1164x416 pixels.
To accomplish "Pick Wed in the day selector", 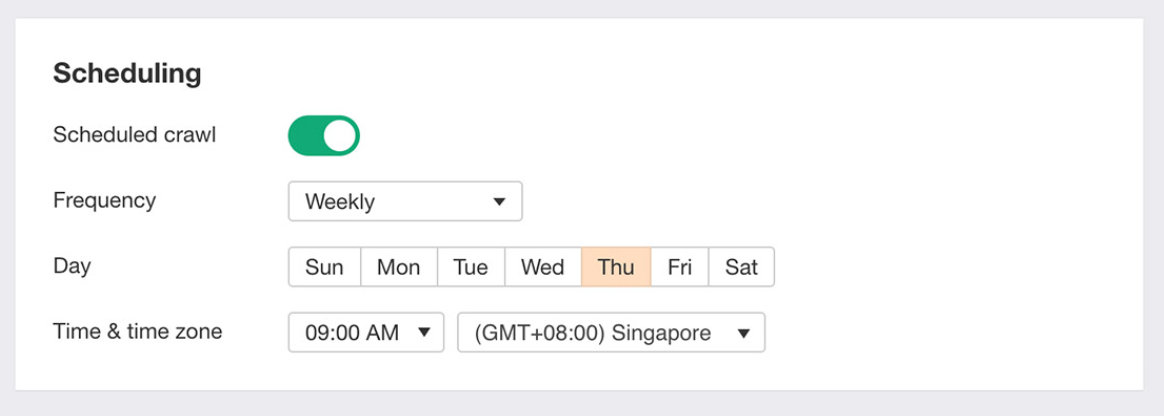I will (543, 267).
